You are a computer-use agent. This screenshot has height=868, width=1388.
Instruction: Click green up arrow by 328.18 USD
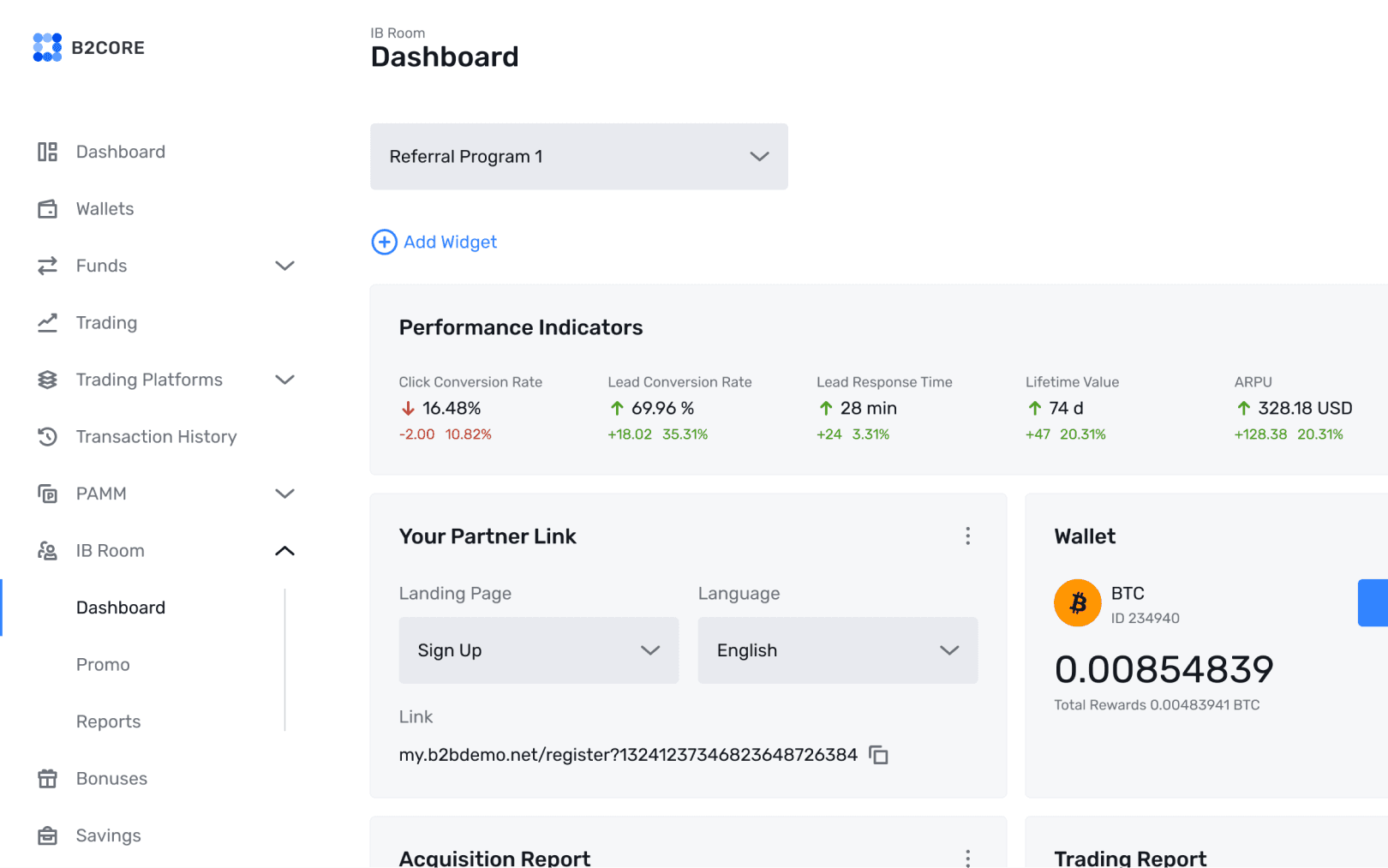[x=1244, y=409]
